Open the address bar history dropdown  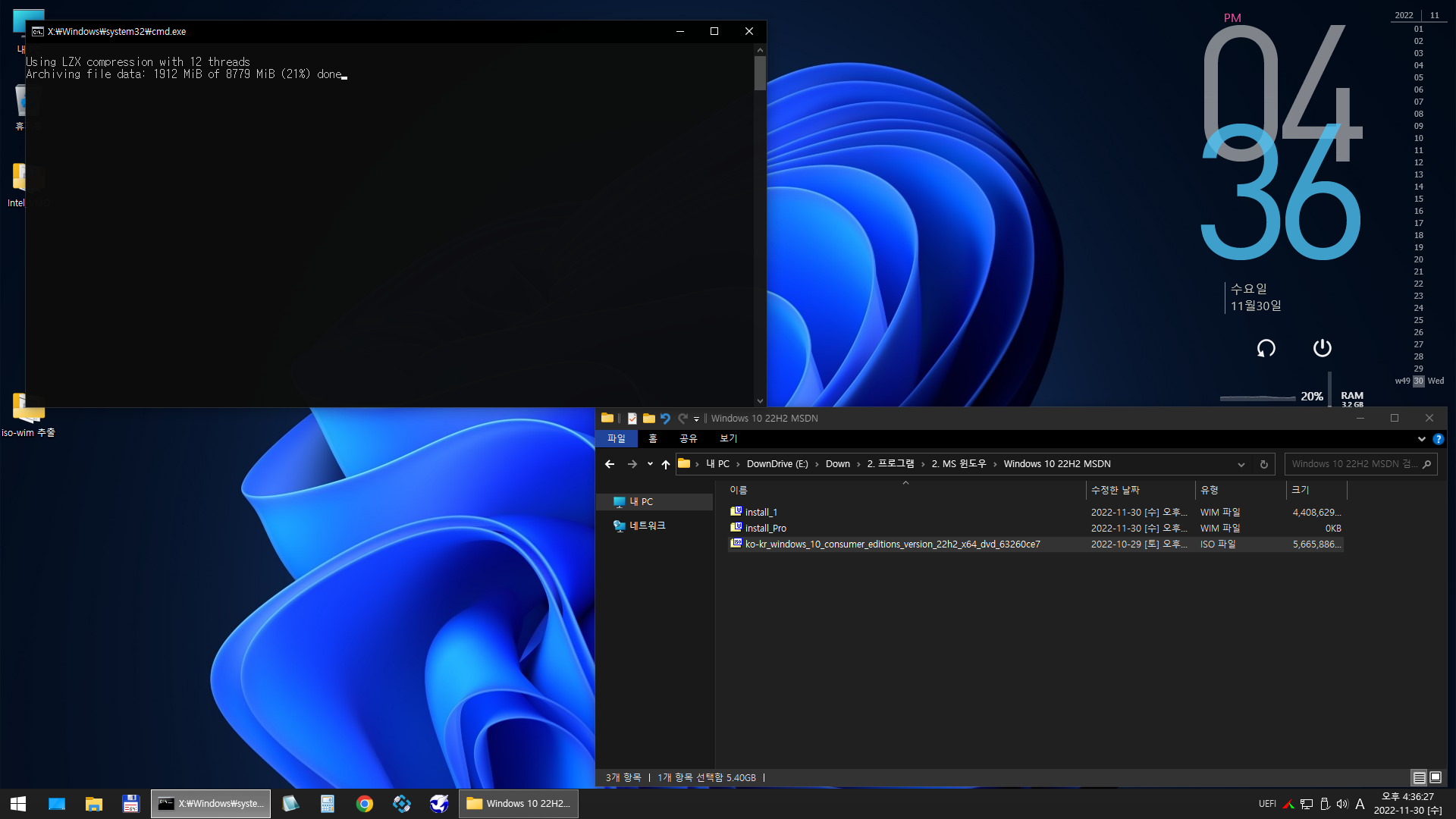click(x=1241, y=464)
